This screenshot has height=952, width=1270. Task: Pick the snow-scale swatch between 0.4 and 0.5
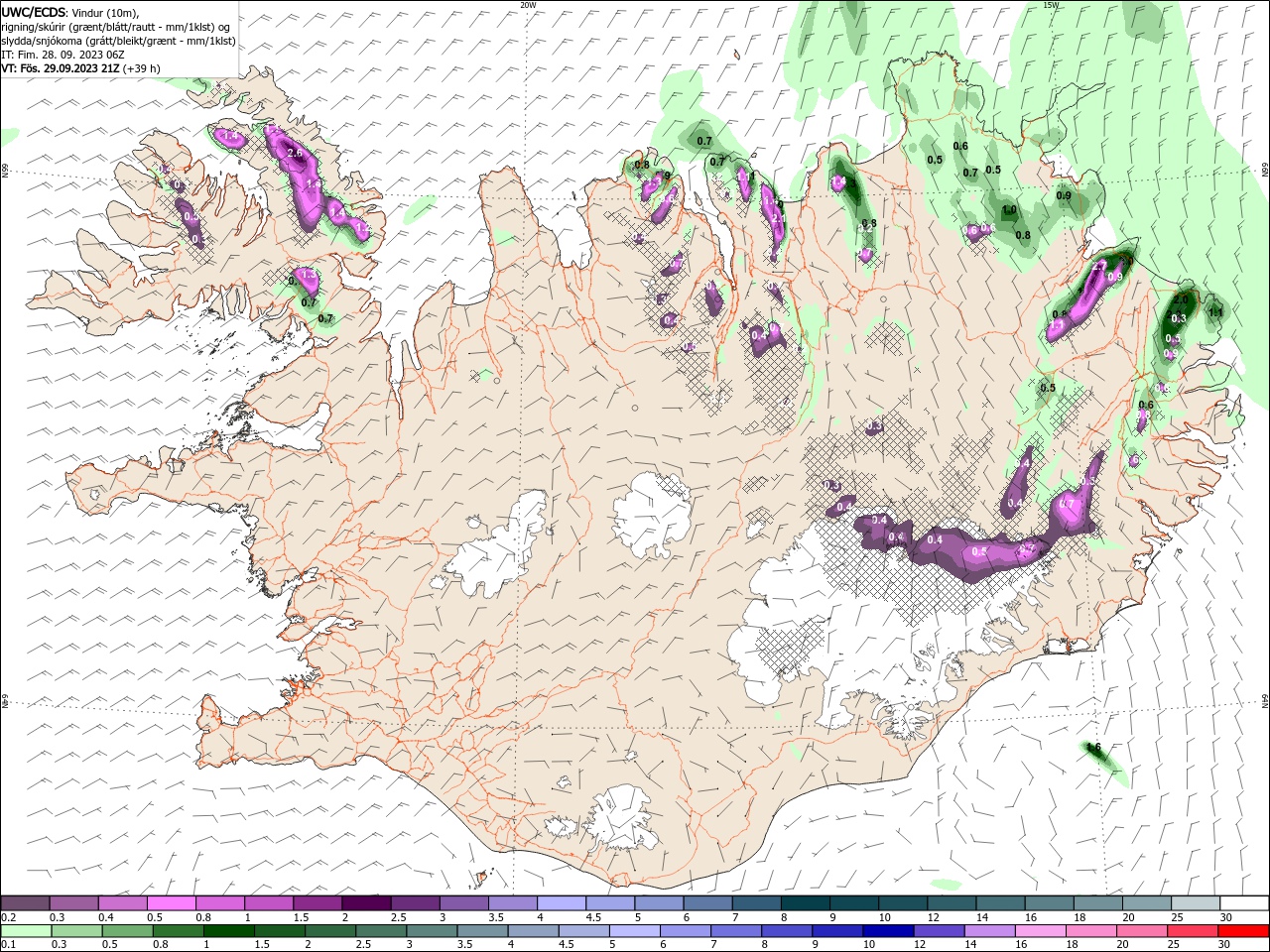[123, 902]
